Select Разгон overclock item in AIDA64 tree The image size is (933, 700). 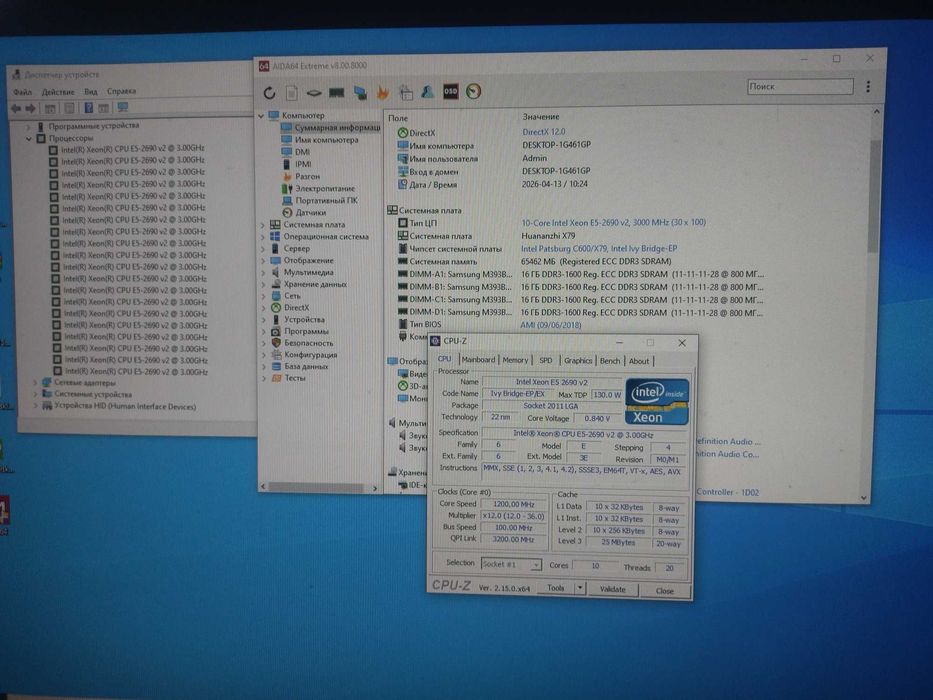point(307,176)
